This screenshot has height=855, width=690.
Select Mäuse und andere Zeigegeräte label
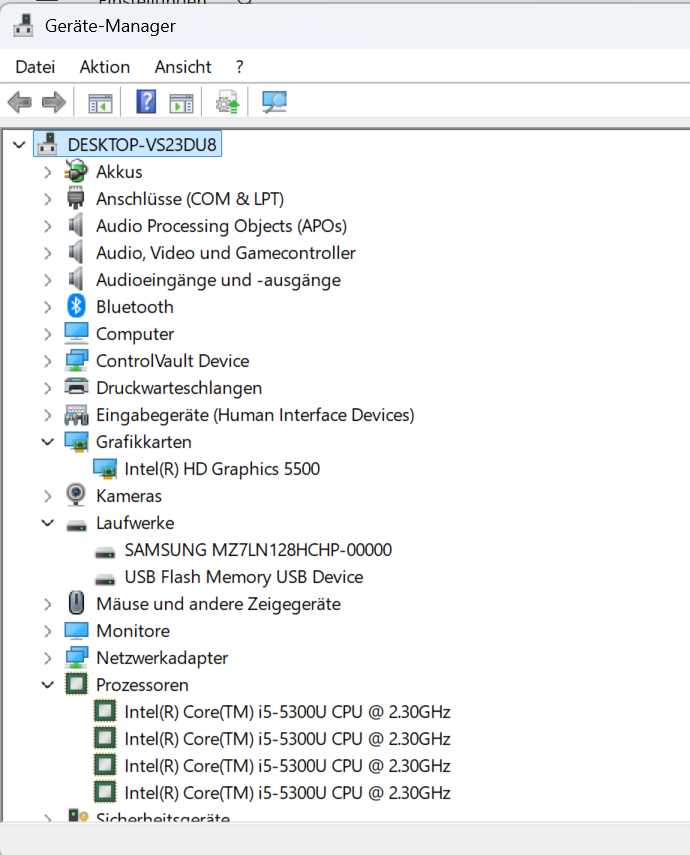pos(218,604)
